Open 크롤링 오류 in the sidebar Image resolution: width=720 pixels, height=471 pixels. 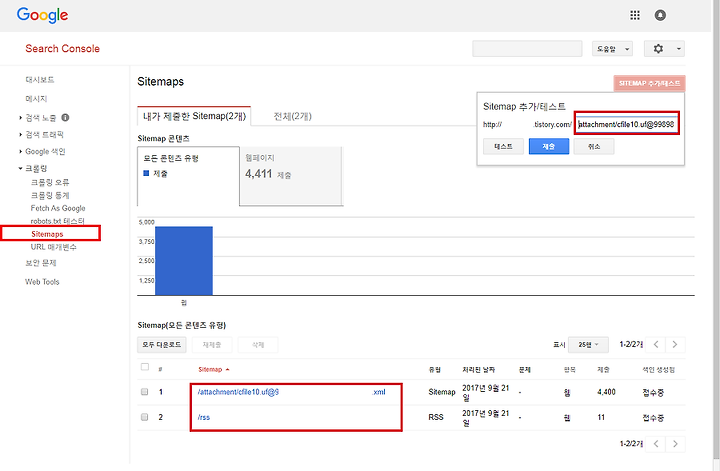click(x=50, y=182)
